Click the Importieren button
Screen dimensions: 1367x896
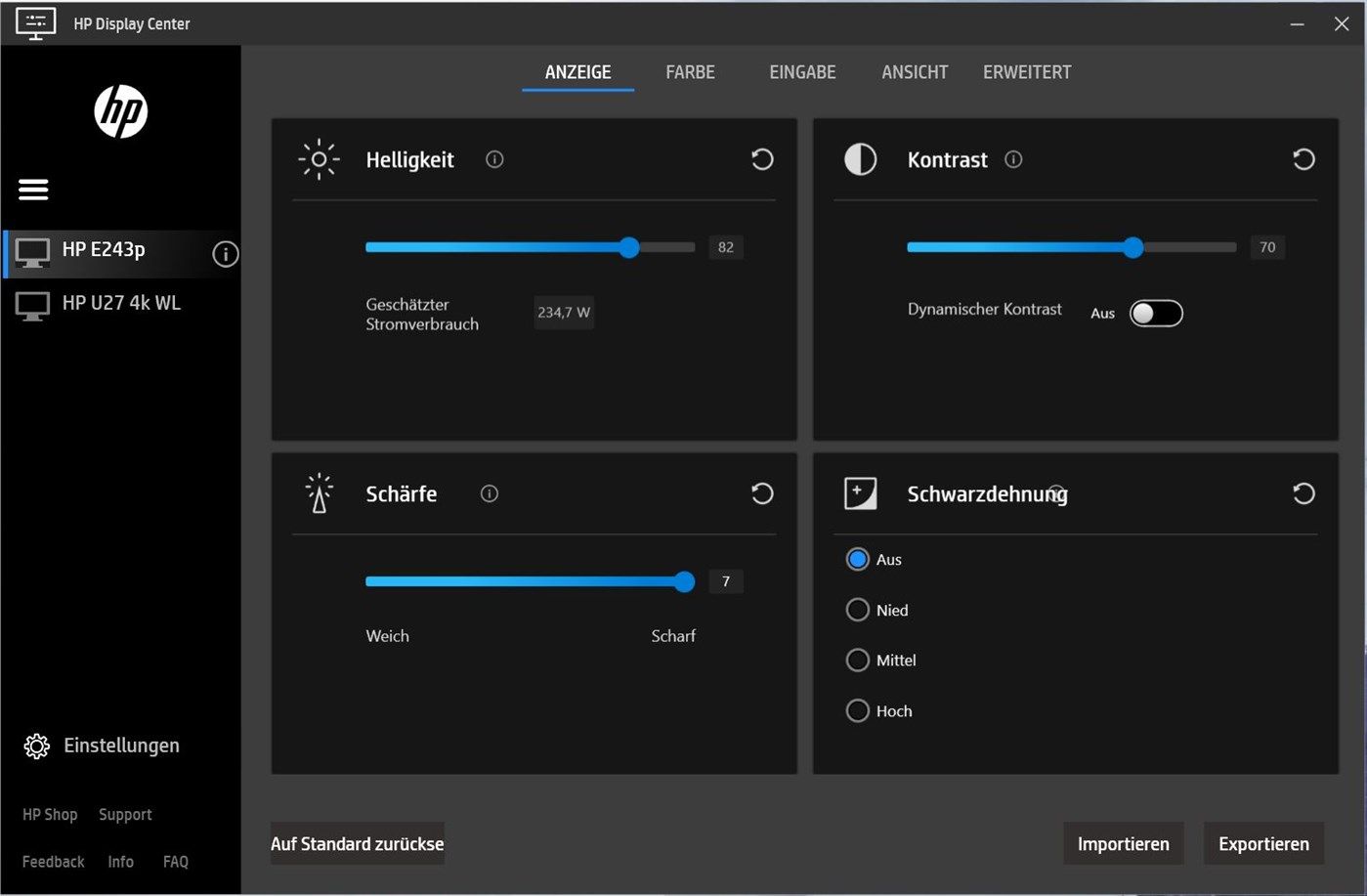click(1124, 843)
